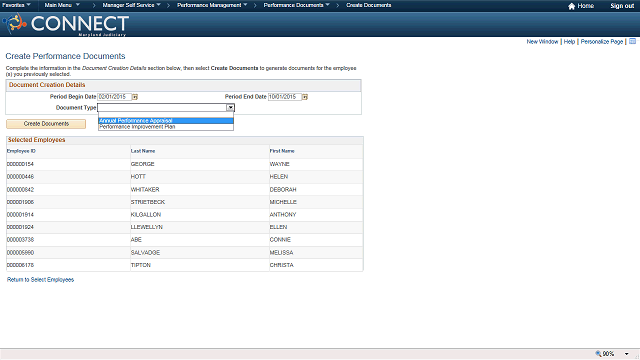Click first name ELLEN
Screen dimensions: 640x360
pyautogui.click(x=278, y=227)
